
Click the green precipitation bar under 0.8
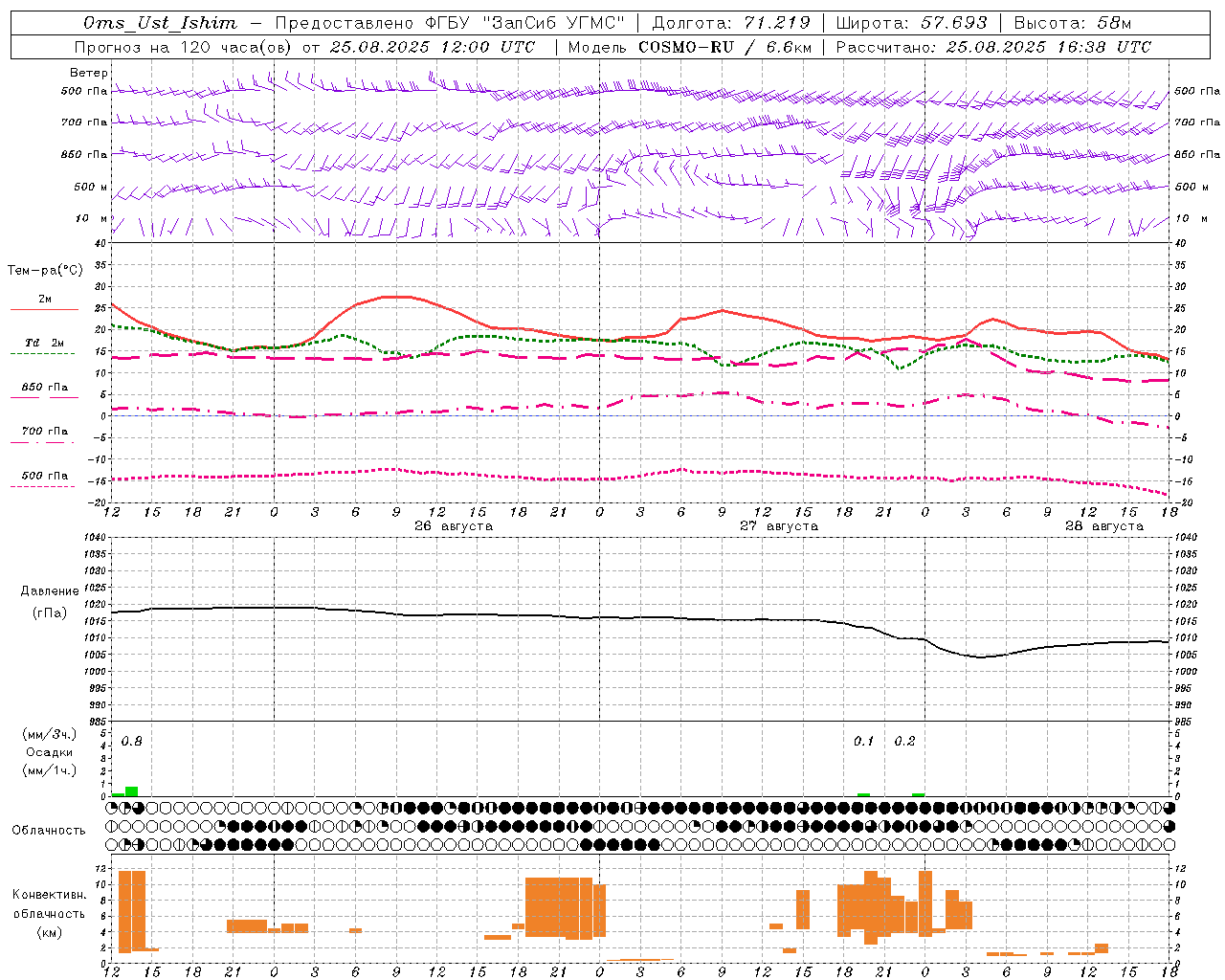pyautogui.click(x=132, y=791)
